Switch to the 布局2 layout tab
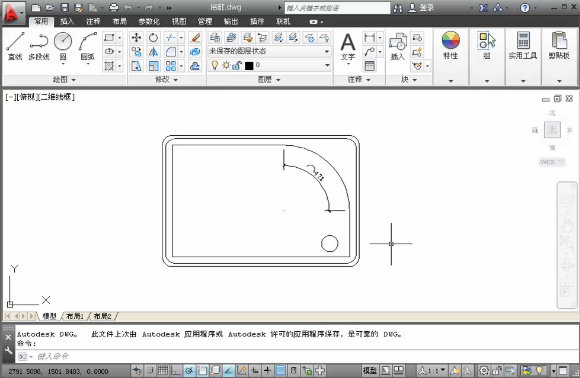Screen dimensions: 580x378 coord(102,316)
